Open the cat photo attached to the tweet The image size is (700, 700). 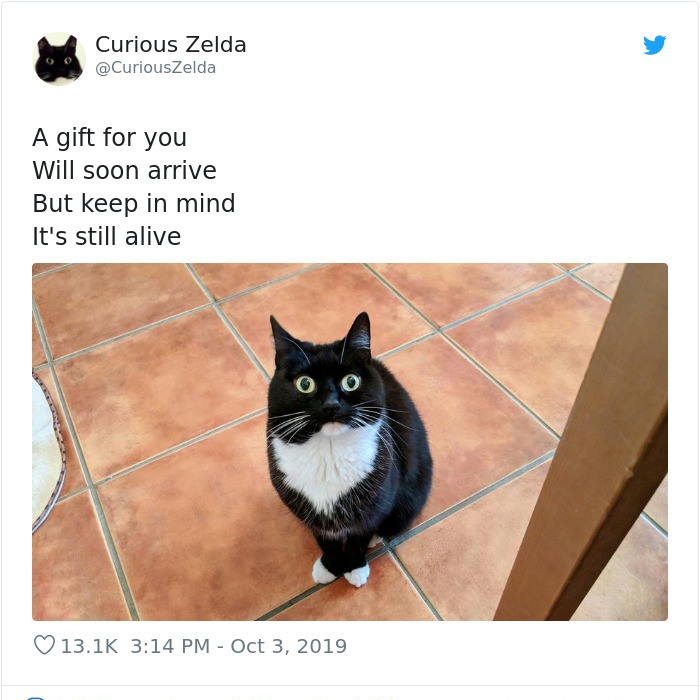click(350, 442)
